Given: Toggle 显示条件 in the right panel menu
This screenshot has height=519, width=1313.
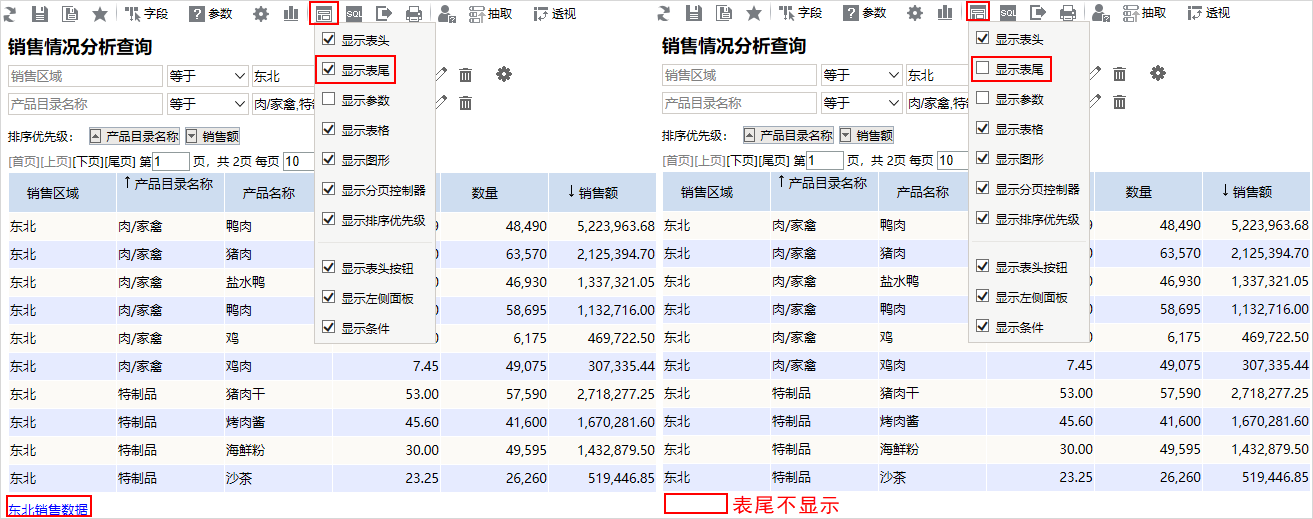Looking at the screenshot, I should 982,326.
